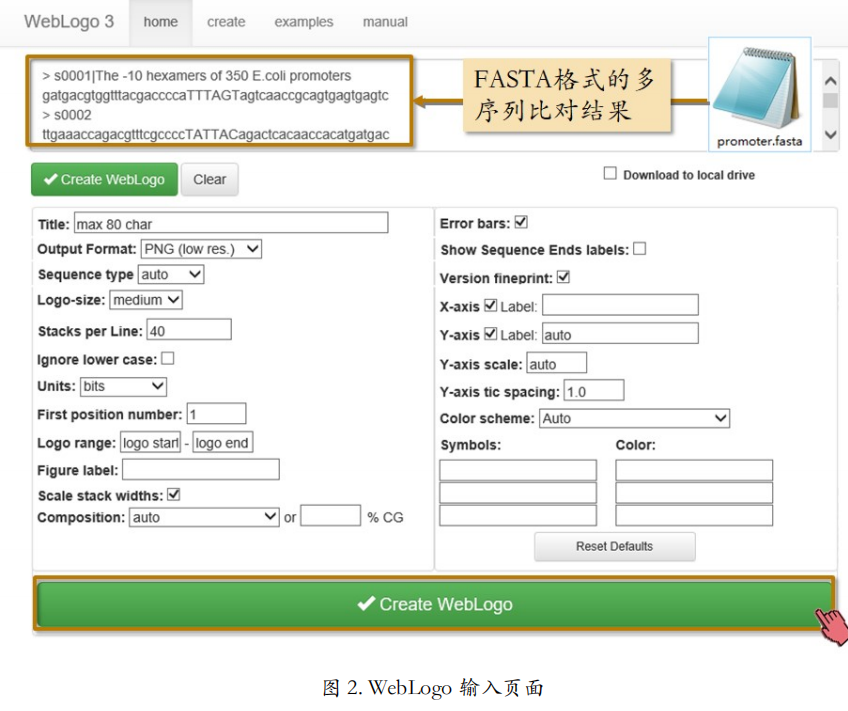Expand the Composition dropdown
This screenshot has height=711, width=848.
(x=204, y=517)
